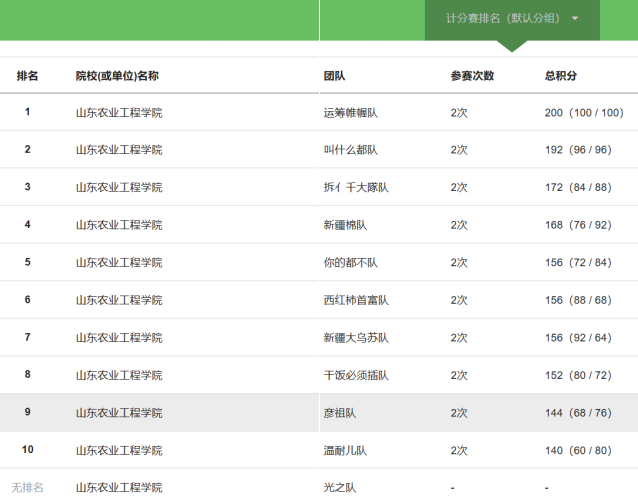Image resolution: width=638 pixels, height=503 pixels.
Task: Open team 你的都不队
Action: coord(350,262)
